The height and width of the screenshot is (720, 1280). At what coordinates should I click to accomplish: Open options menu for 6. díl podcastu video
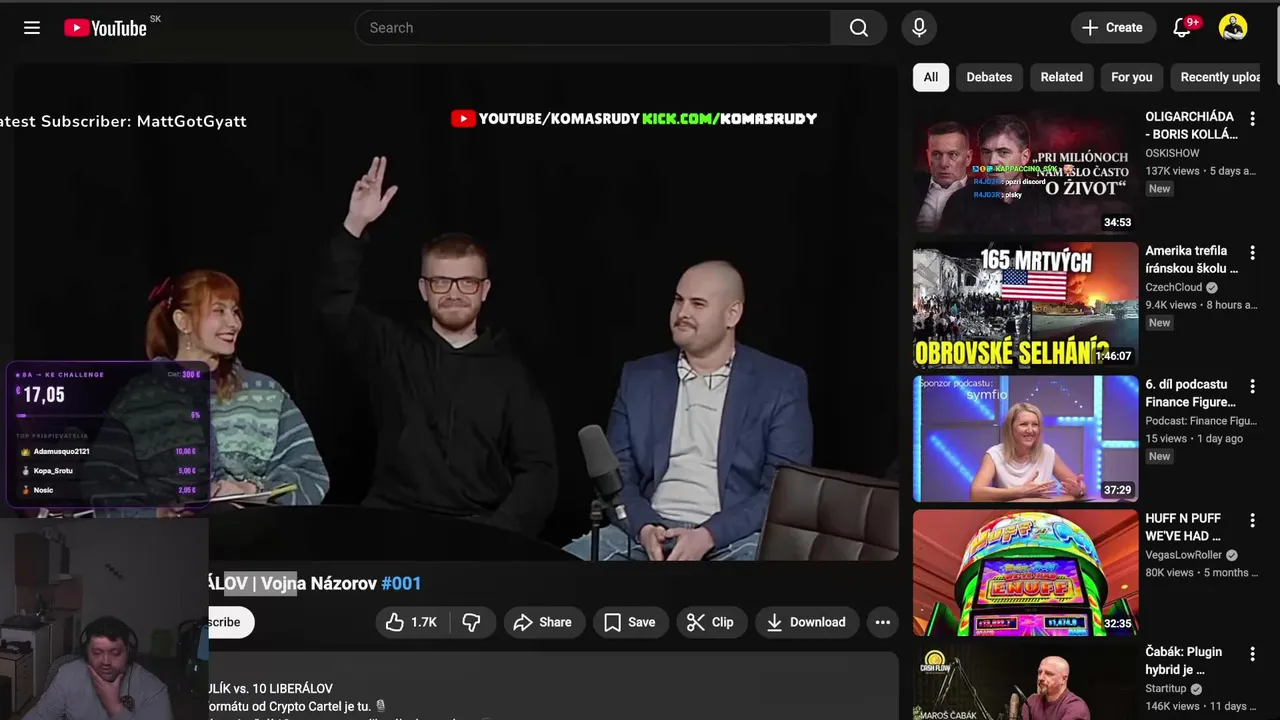point(1252,387)
